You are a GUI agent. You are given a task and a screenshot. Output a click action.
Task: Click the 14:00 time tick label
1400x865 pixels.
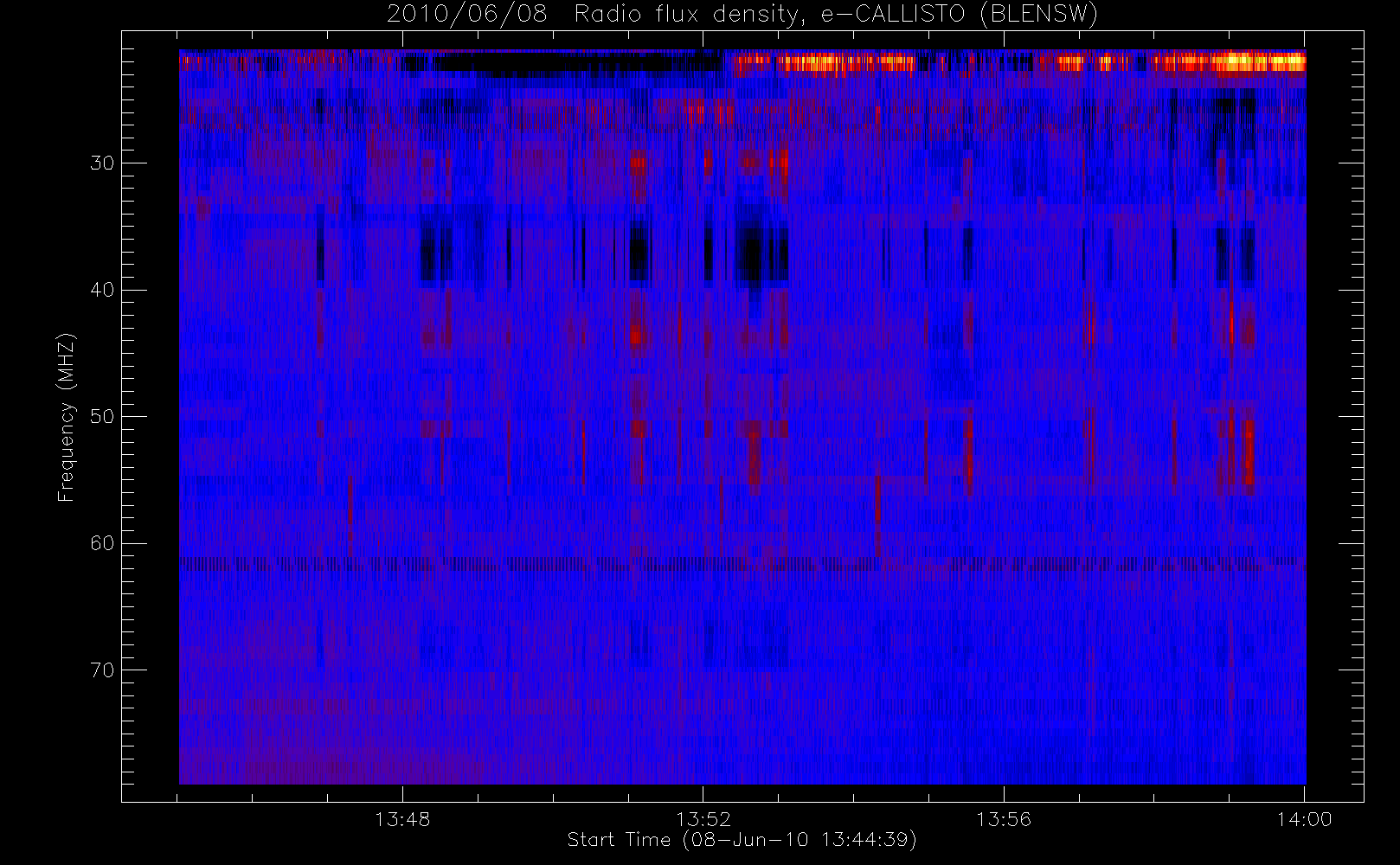[x=1304, y=819]
